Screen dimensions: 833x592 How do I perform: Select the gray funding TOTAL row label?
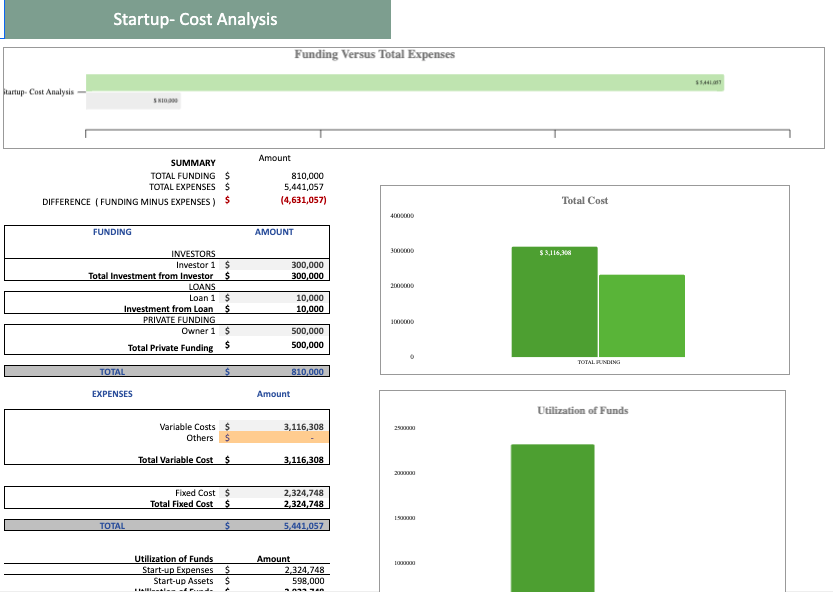point(112,372)
